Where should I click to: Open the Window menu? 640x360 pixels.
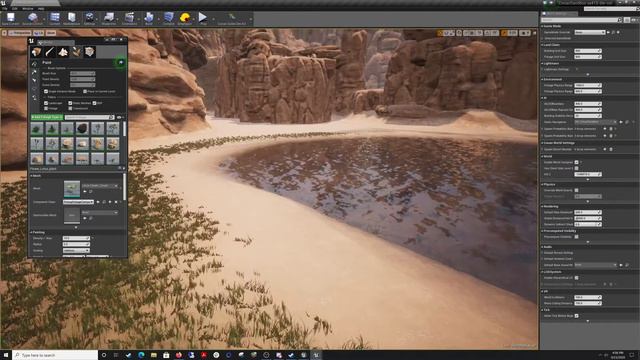[27, 8]
